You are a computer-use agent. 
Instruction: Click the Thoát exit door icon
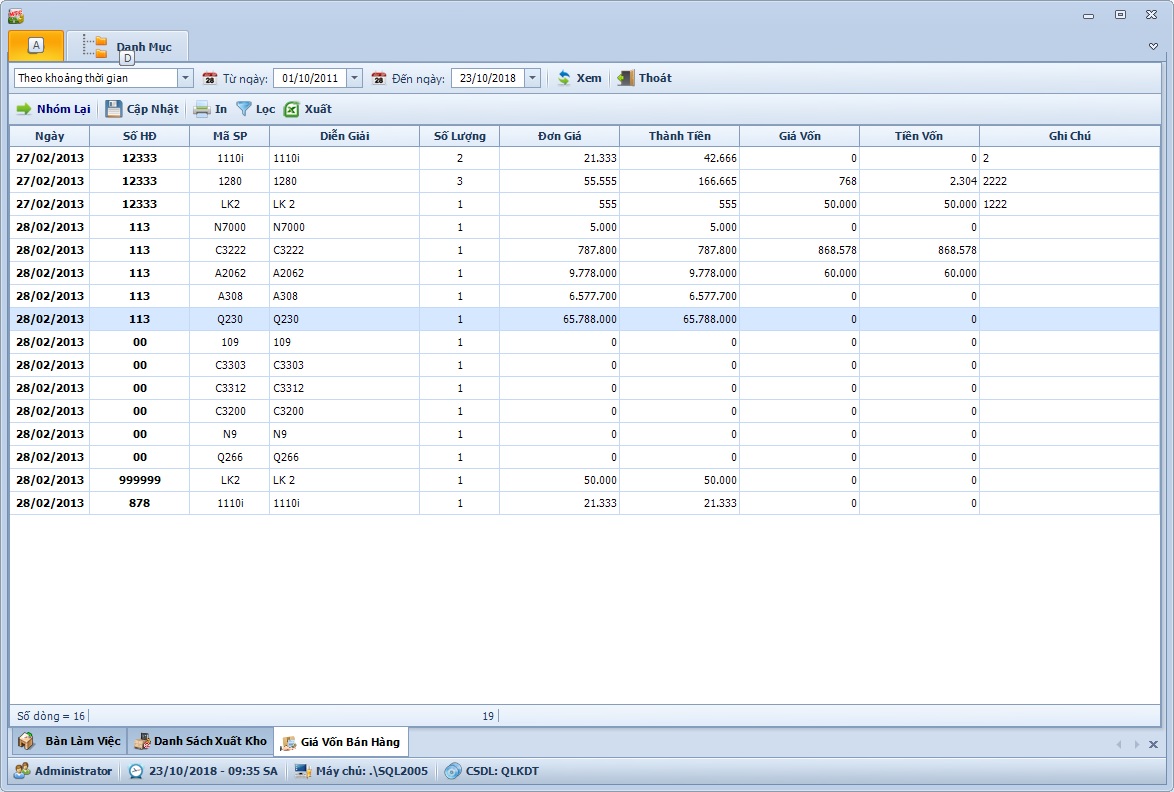[626, 78]
